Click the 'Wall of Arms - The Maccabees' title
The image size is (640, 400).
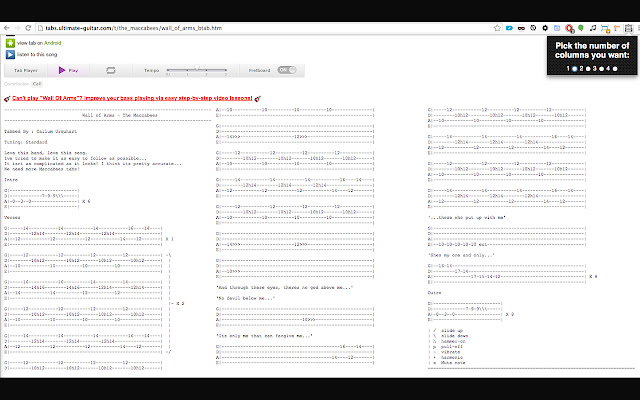[120, 115]
